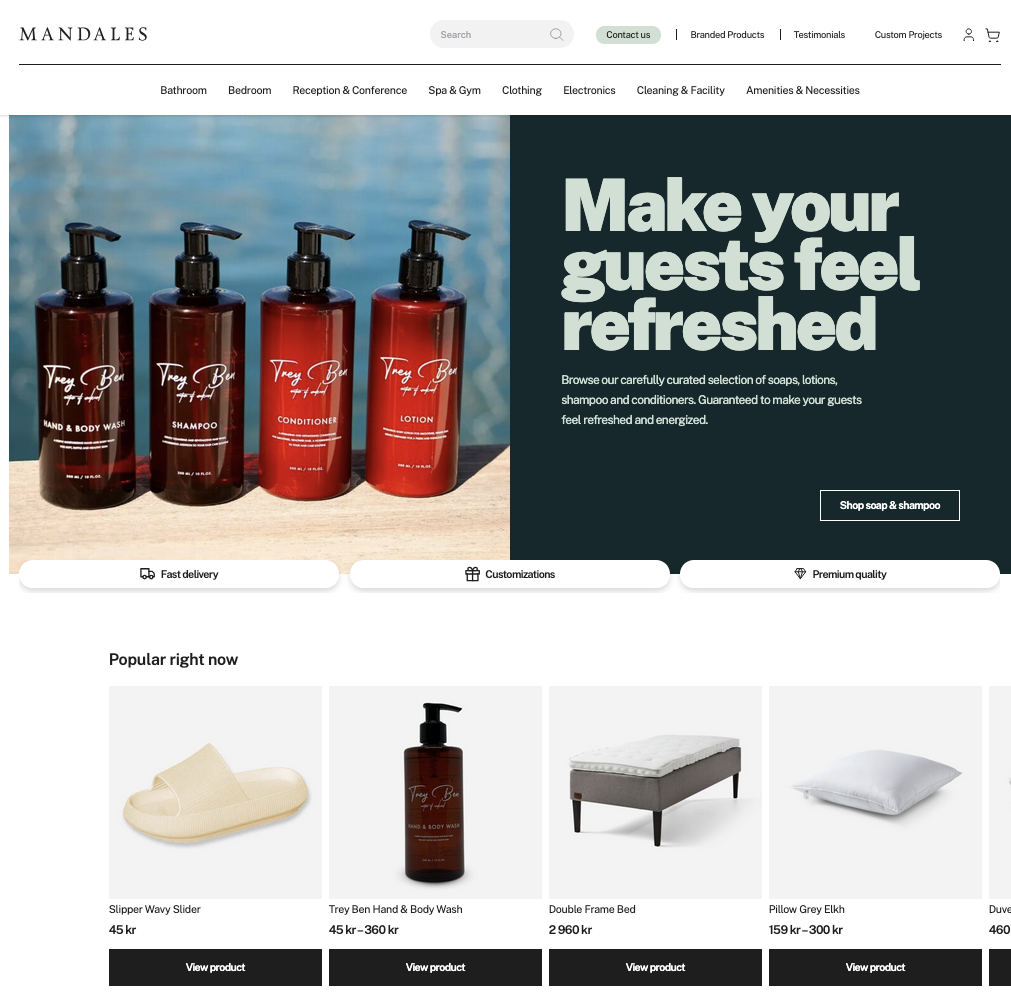Open the Spa & Gym category
The height and width of the screenshot is (1006, 1011).
[455, 90]
